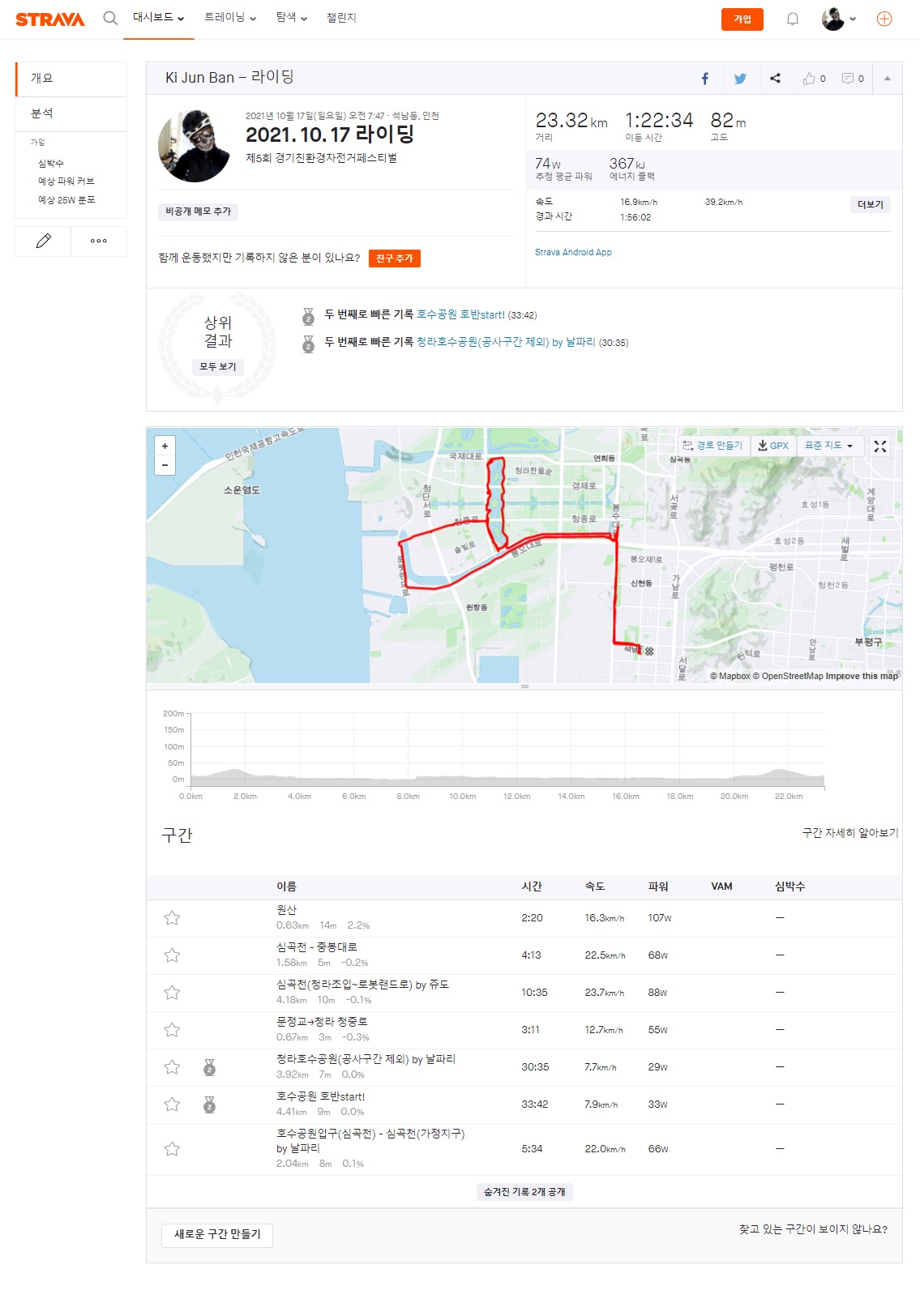Zoom in the map with plus
920x1316 pixels.
pyautogui.click(x=165, y=446)
